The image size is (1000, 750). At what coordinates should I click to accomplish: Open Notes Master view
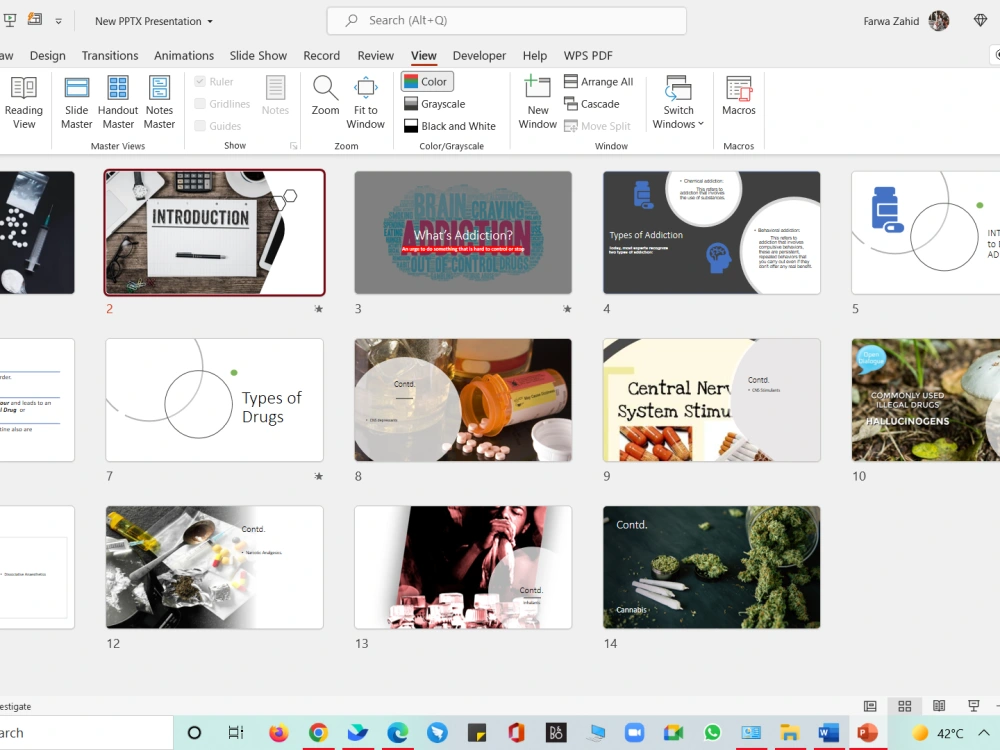click(159, 100)
